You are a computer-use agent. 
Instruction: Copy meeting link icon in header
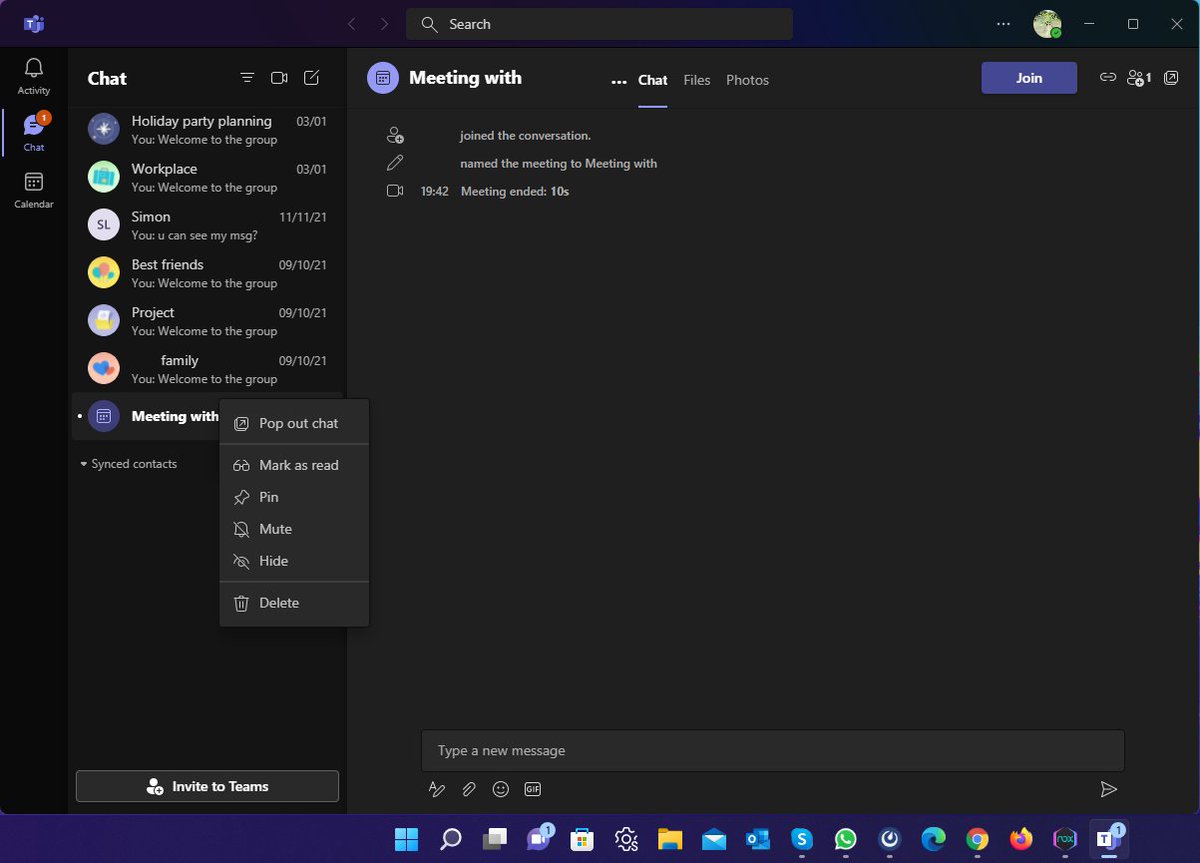1107,77
